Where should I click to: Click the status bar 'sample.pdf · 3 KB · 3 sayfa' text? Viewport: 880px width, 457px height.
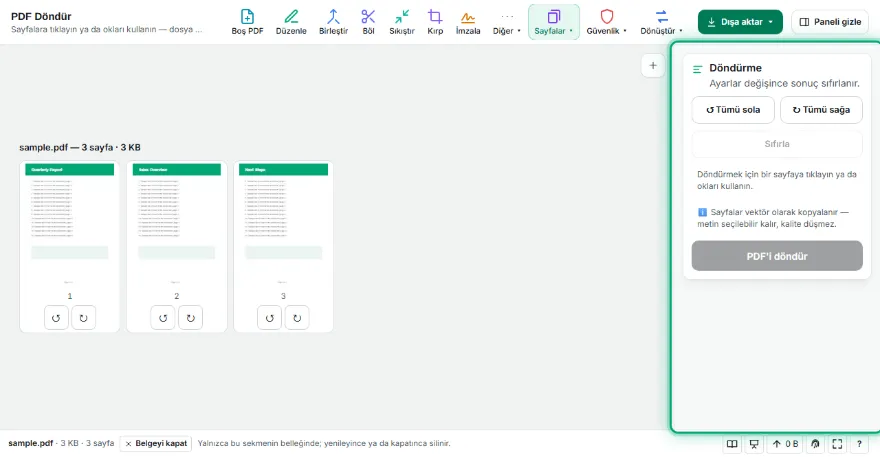click(x=61, y=444)
